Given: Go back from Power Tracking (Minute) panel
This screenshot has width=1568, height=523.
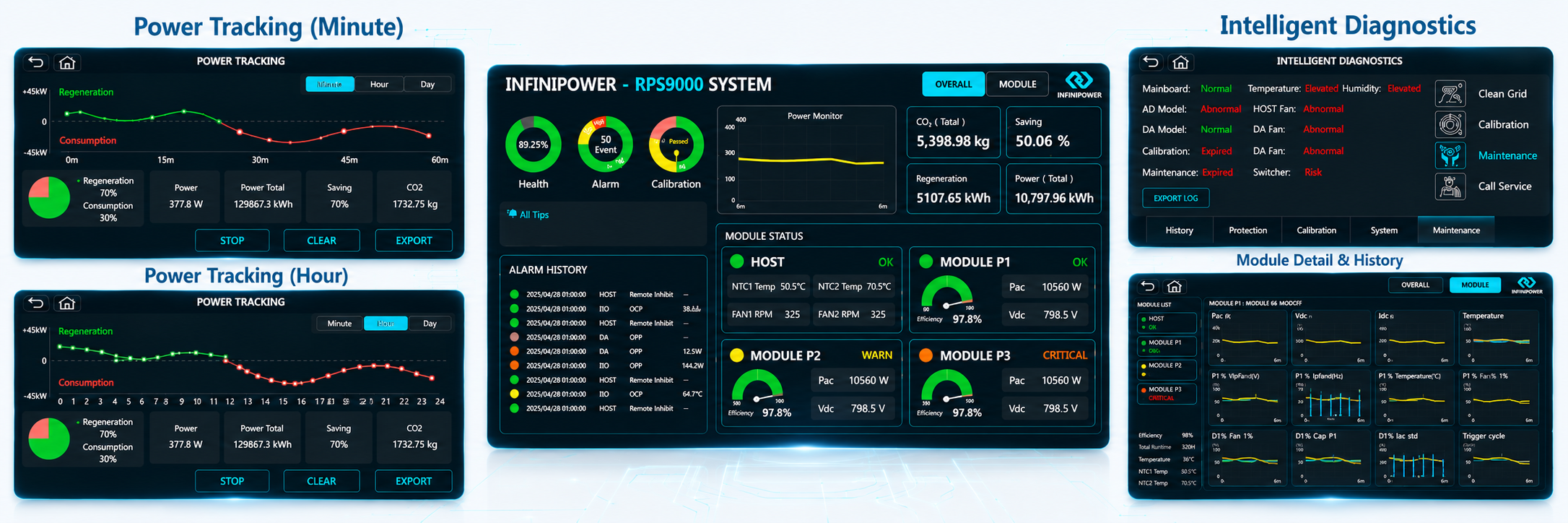Looking at the screenshot, I should (x=36, y=62).
